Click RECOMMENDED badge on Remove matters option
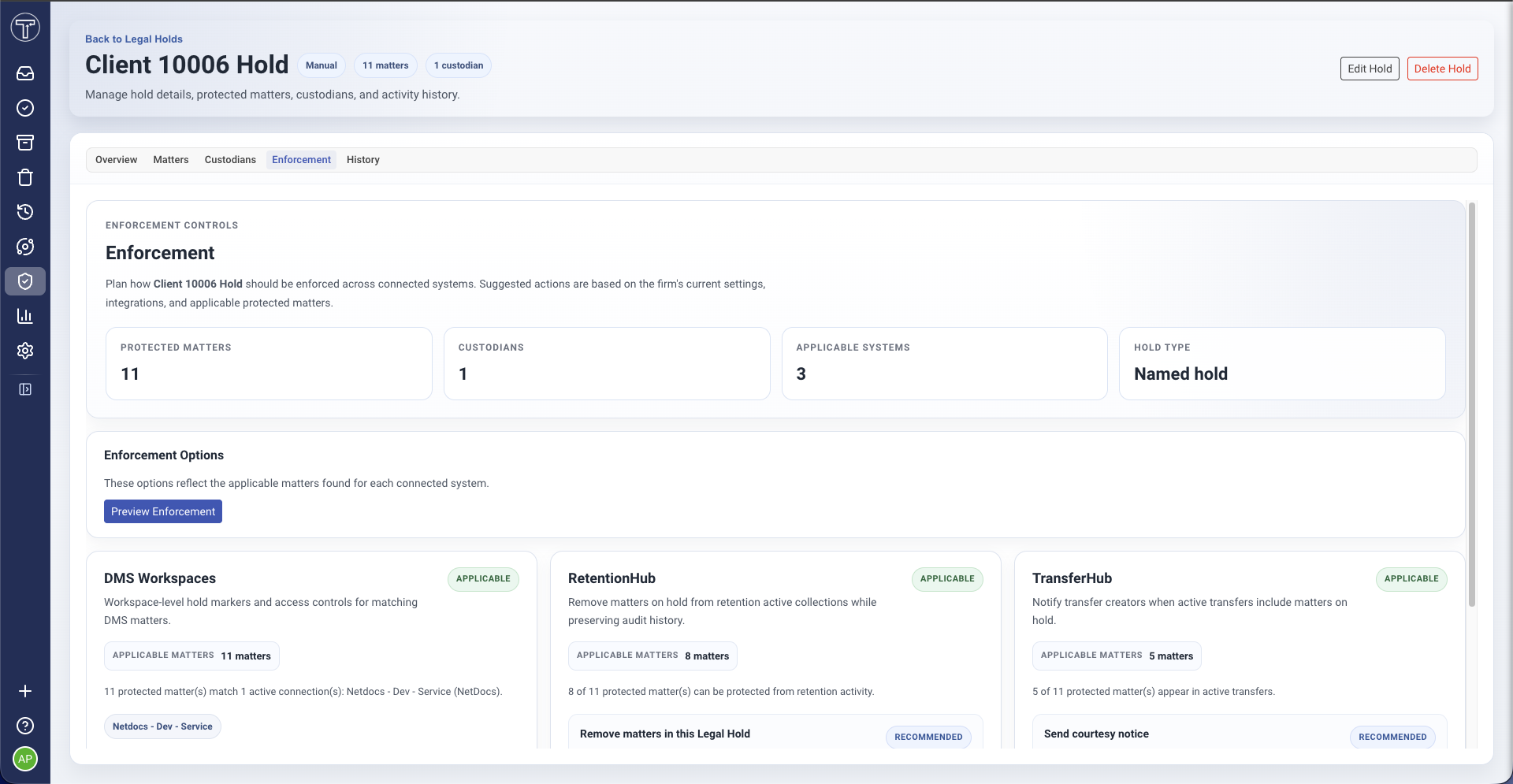 click(928, 738)
